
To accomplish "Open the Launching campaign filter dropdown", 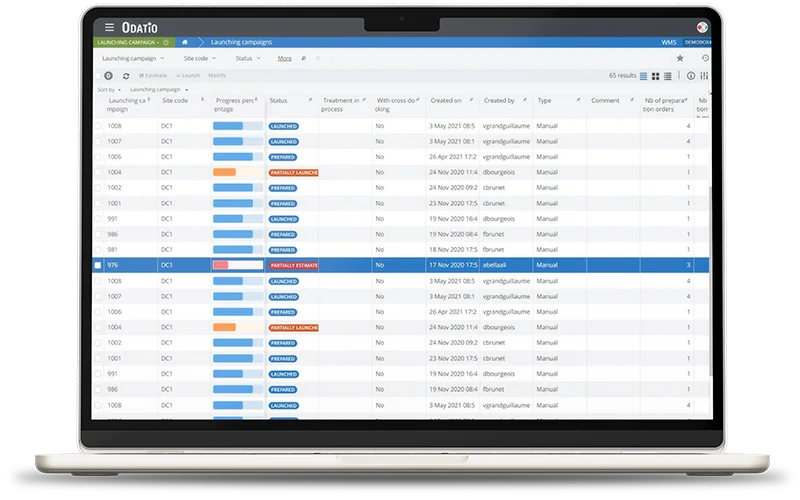I will pyautogui.click(x=133, y=59).
